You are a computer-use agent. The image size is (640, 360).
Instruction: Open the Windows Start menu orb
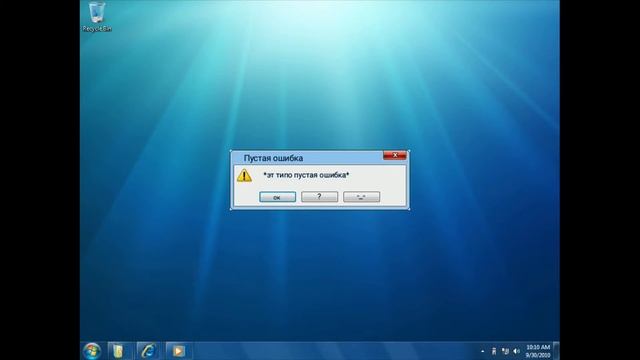(x=92, y=351)
